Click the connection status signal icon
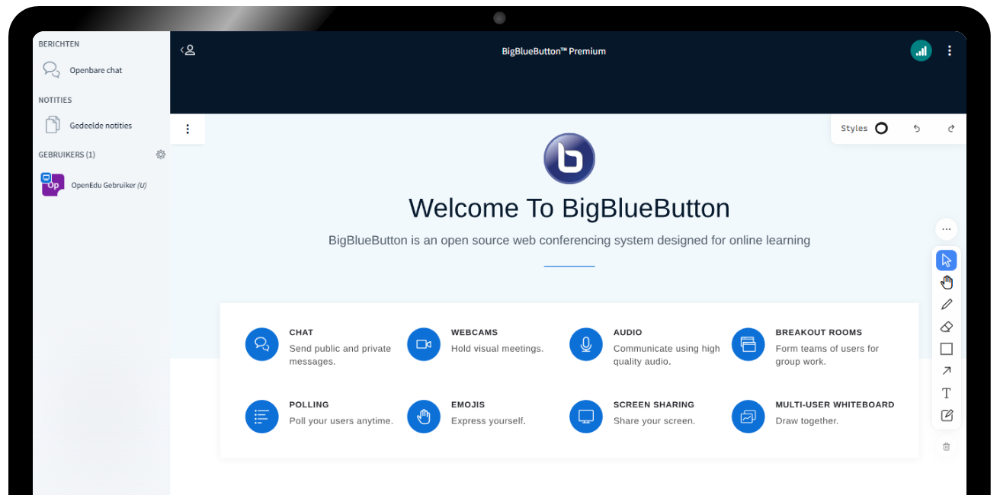The height and width of the screenshot is (495, 1000). tap(921, 51)
